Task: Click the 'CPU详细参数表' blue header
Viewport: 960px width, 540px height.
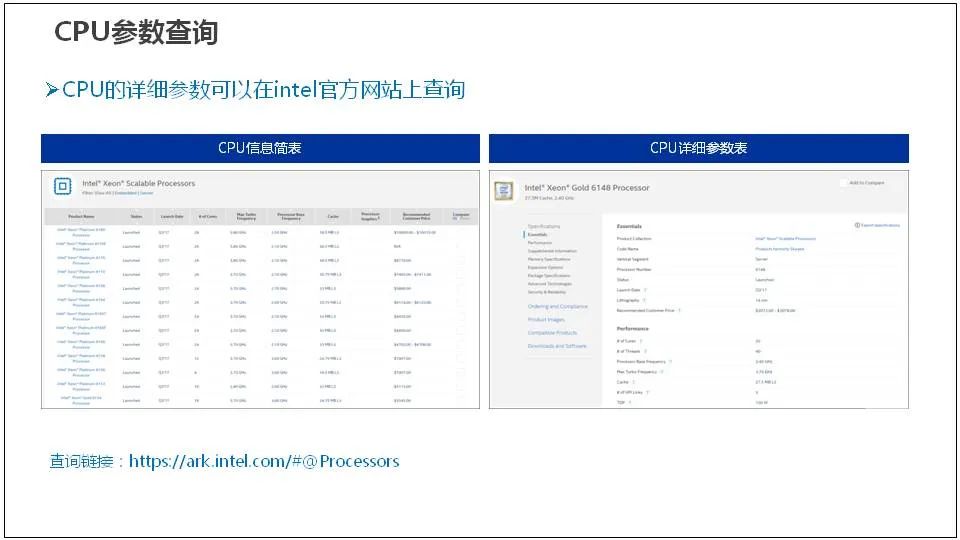Action: pos(699,148)
